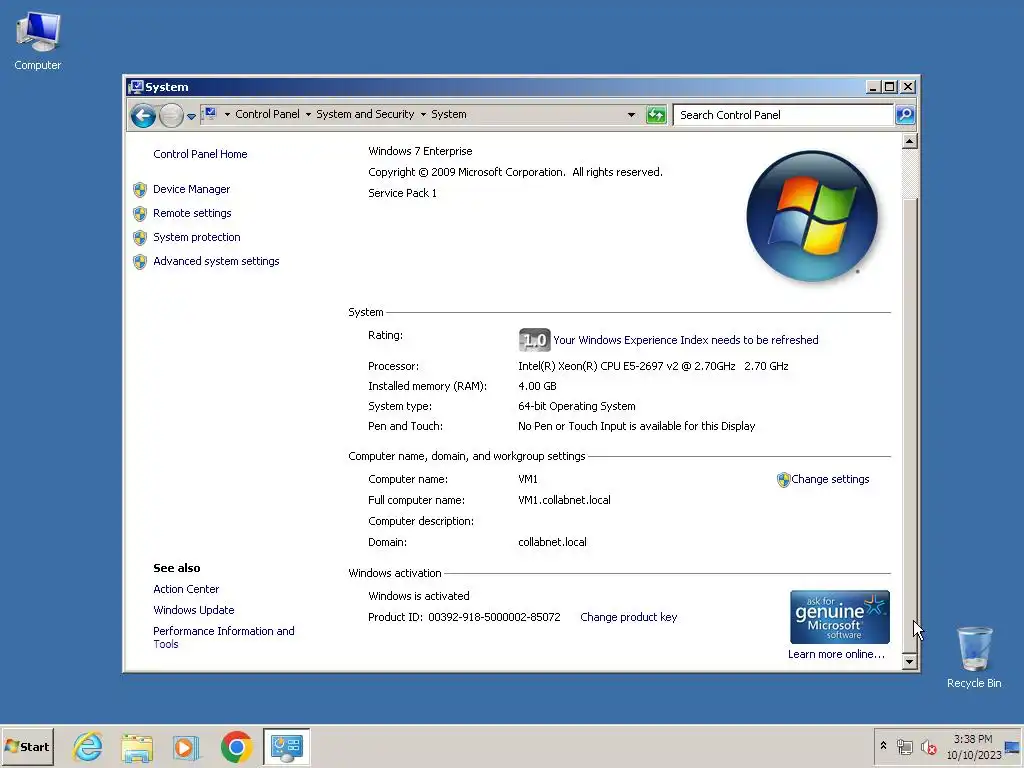Click the muted volume tray icon
The width and height of the screenshot is (1024, 768).
coord(928,746)
